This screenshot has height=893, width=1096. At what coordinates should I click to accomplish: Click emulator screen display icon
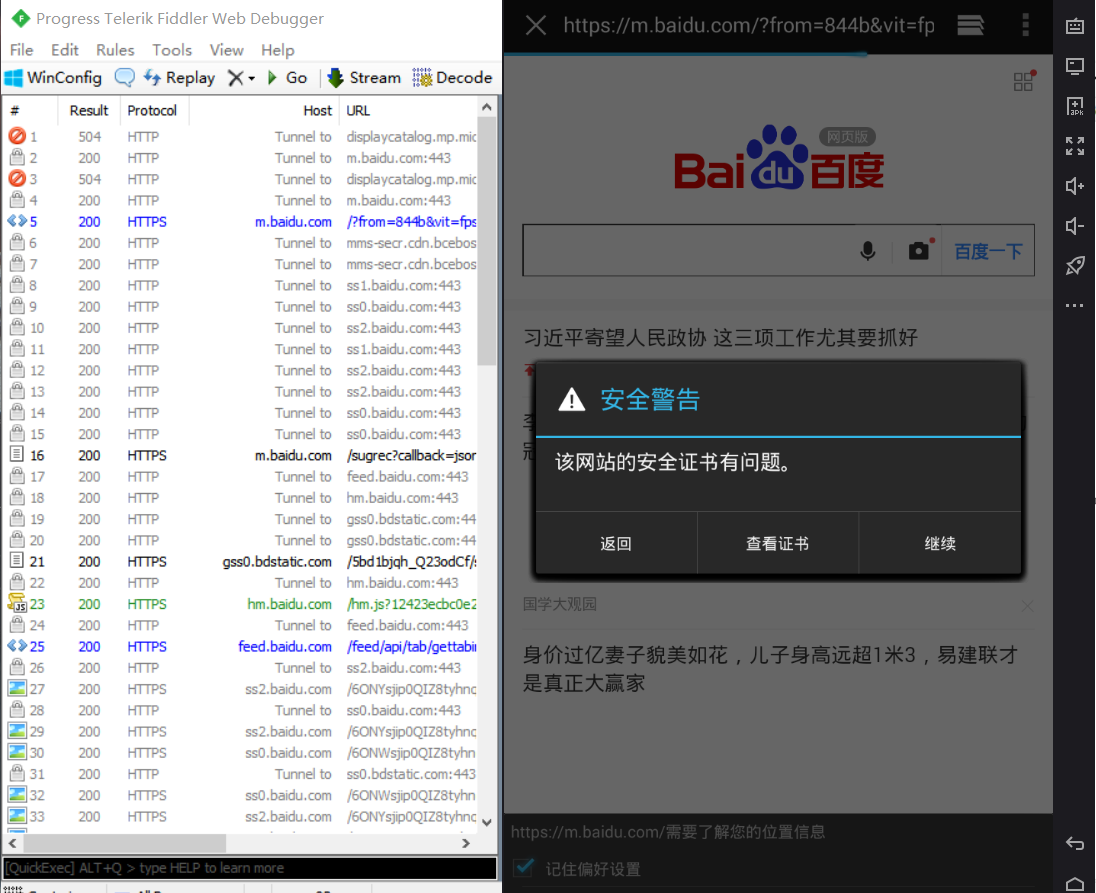coord(1075,66)
